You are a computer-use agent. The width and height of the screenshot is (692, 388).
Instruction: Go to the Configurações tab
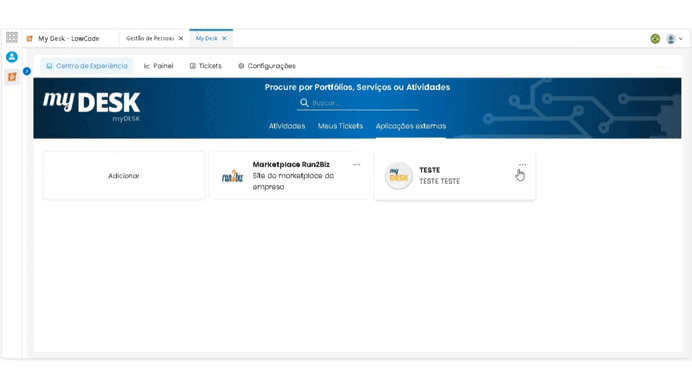point(267,66)
